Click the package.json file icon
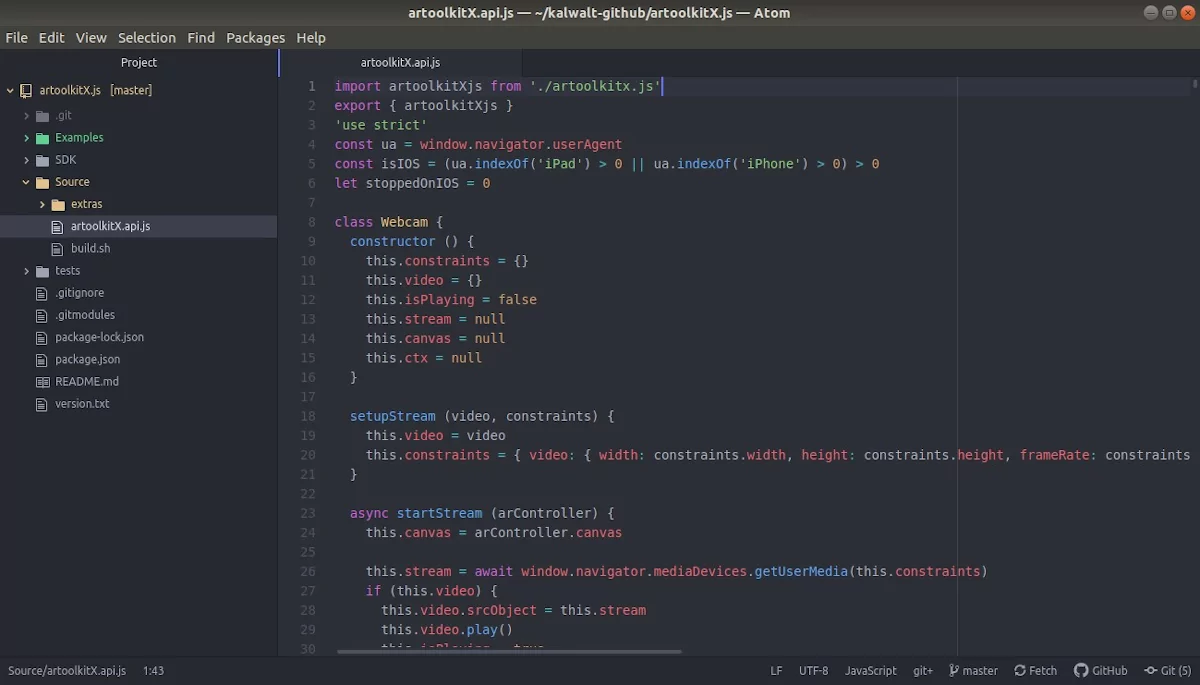1200x685 pixels. 42,360
